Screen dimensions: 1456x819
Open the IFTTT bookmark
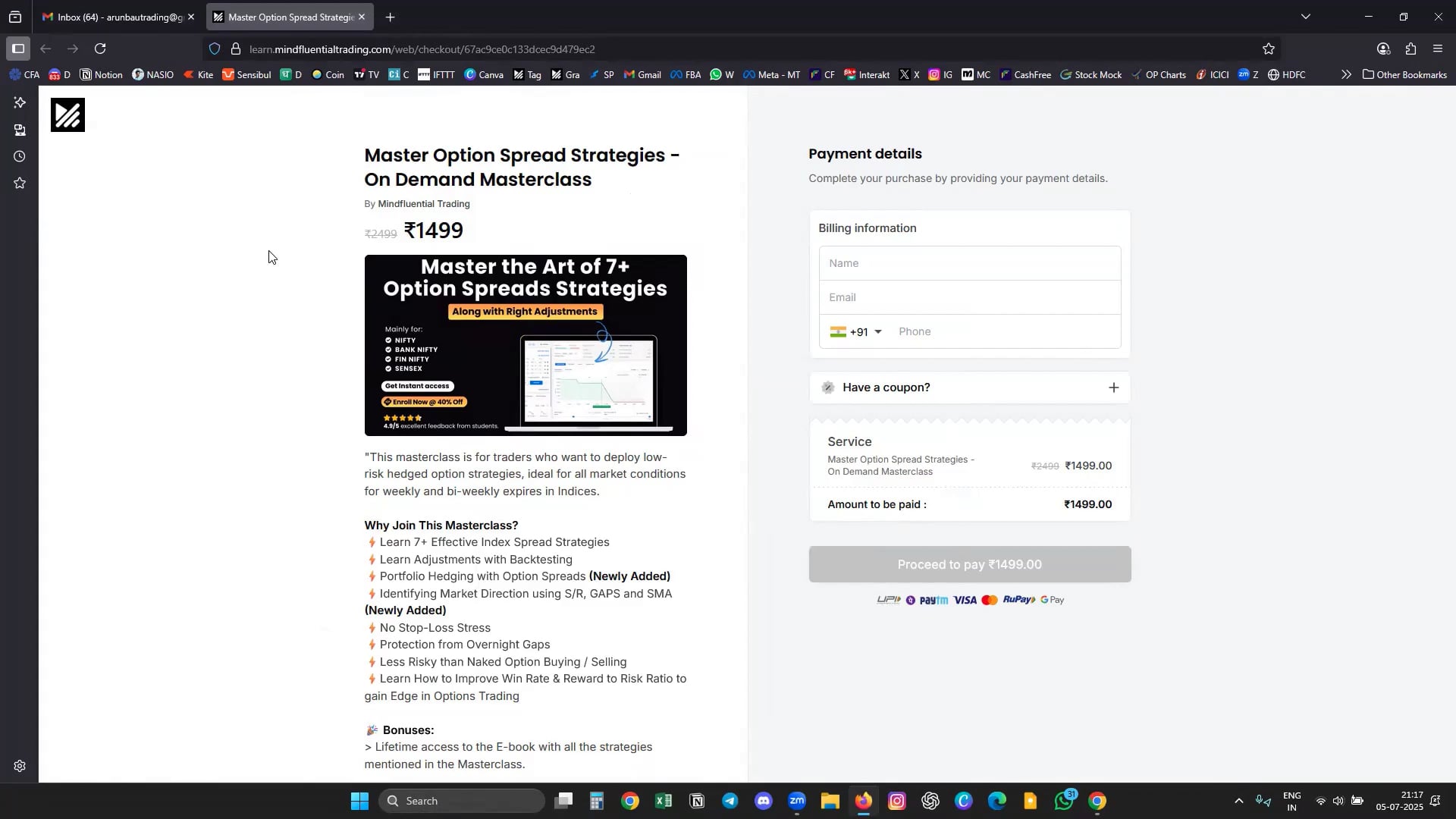coord(435,74)
